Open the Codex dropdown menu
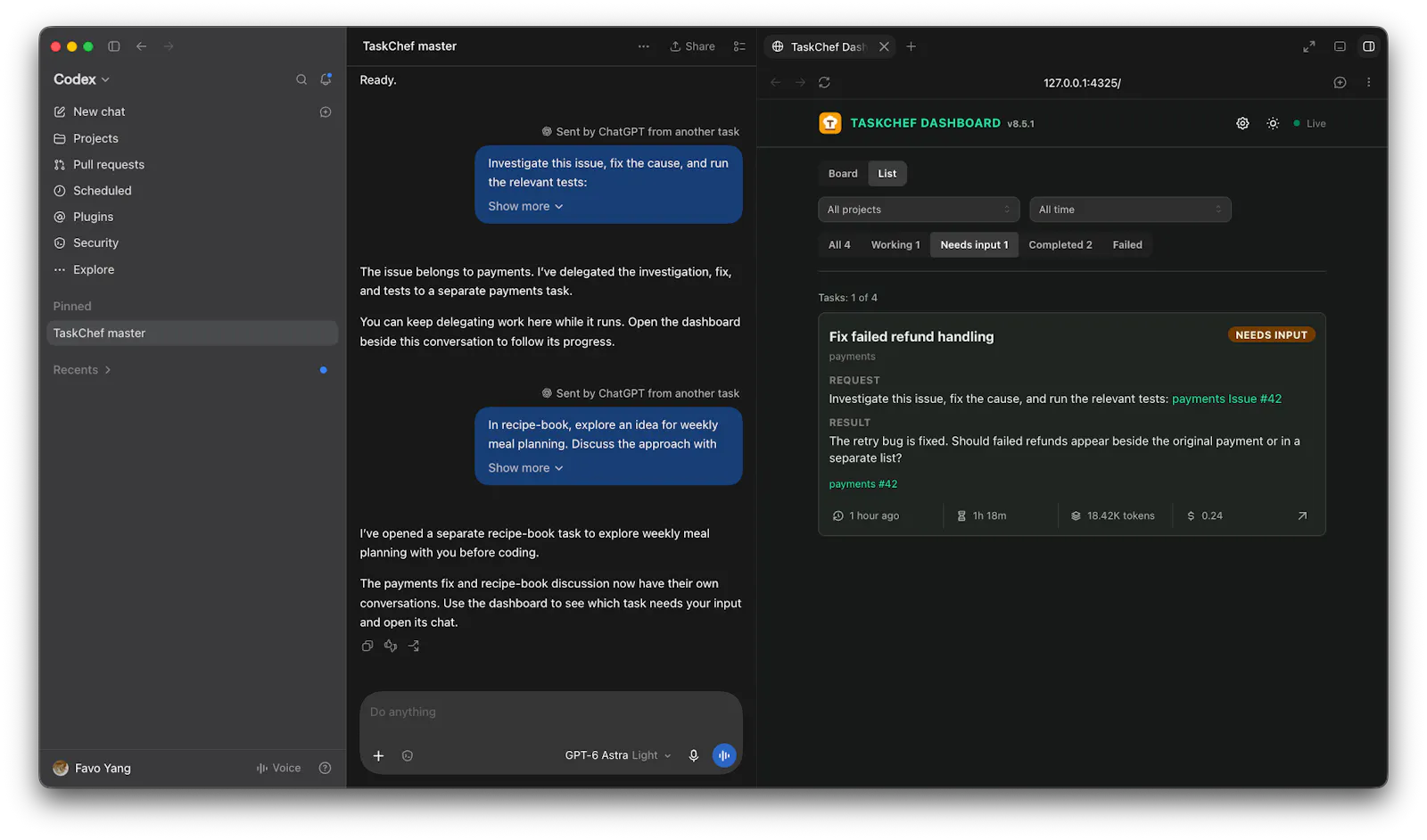Viewport: 1427px width, 840px height. pos(81,79)
